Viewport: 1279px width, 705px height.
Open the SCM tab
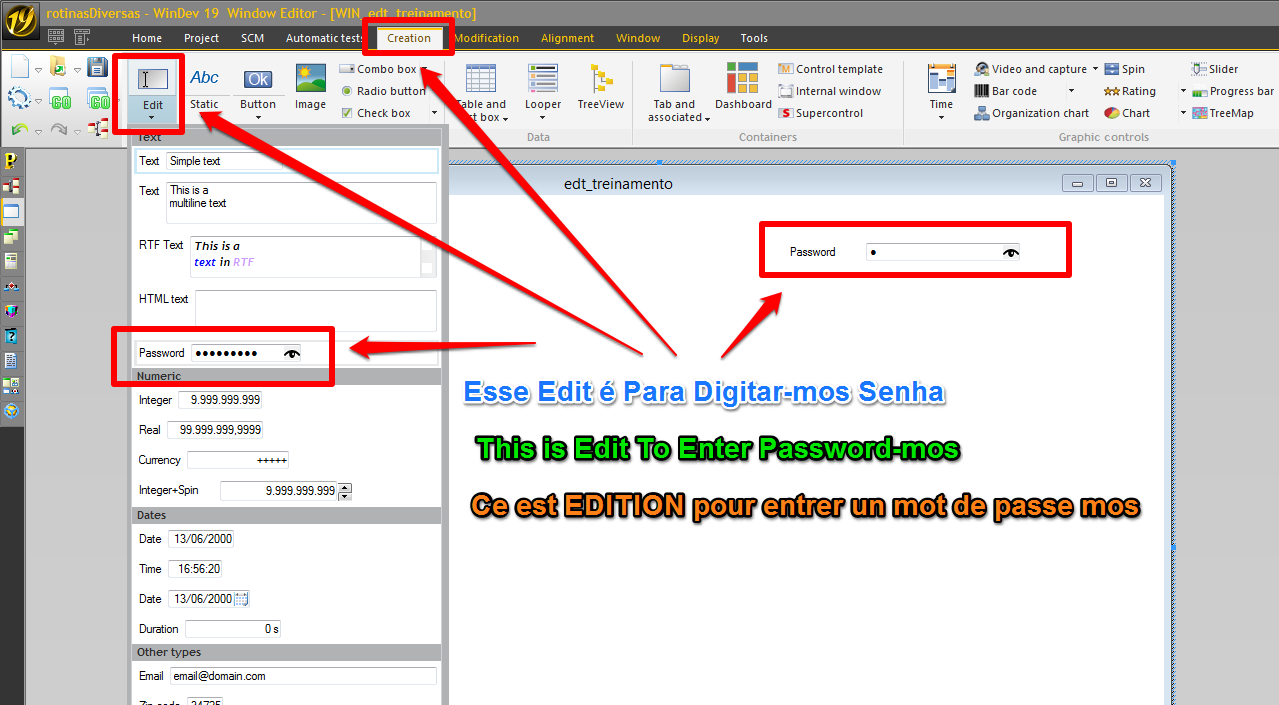253,38
